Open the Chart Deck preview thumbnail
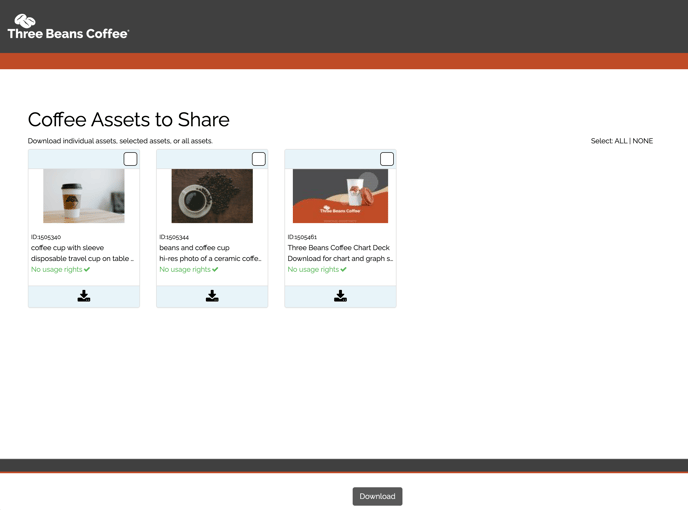 [340, 195]
